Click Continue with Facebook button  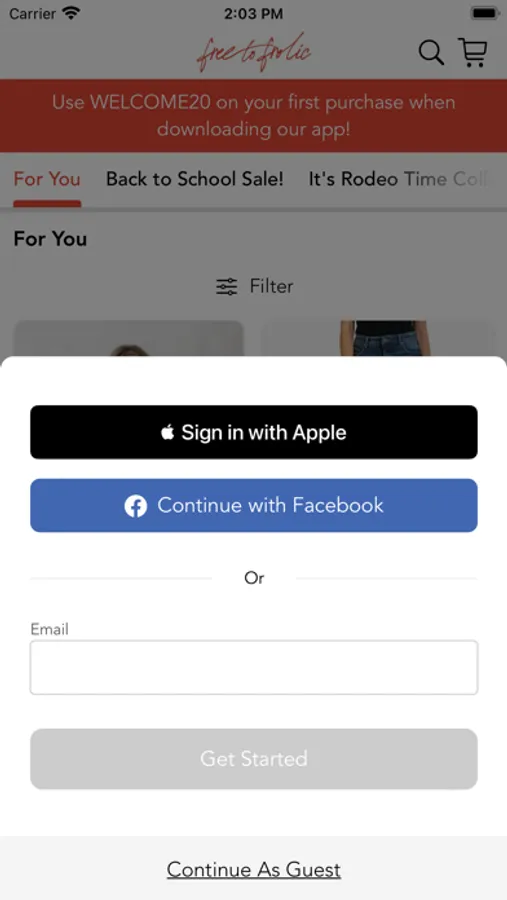pyautogui.click(x=254, y=505)
